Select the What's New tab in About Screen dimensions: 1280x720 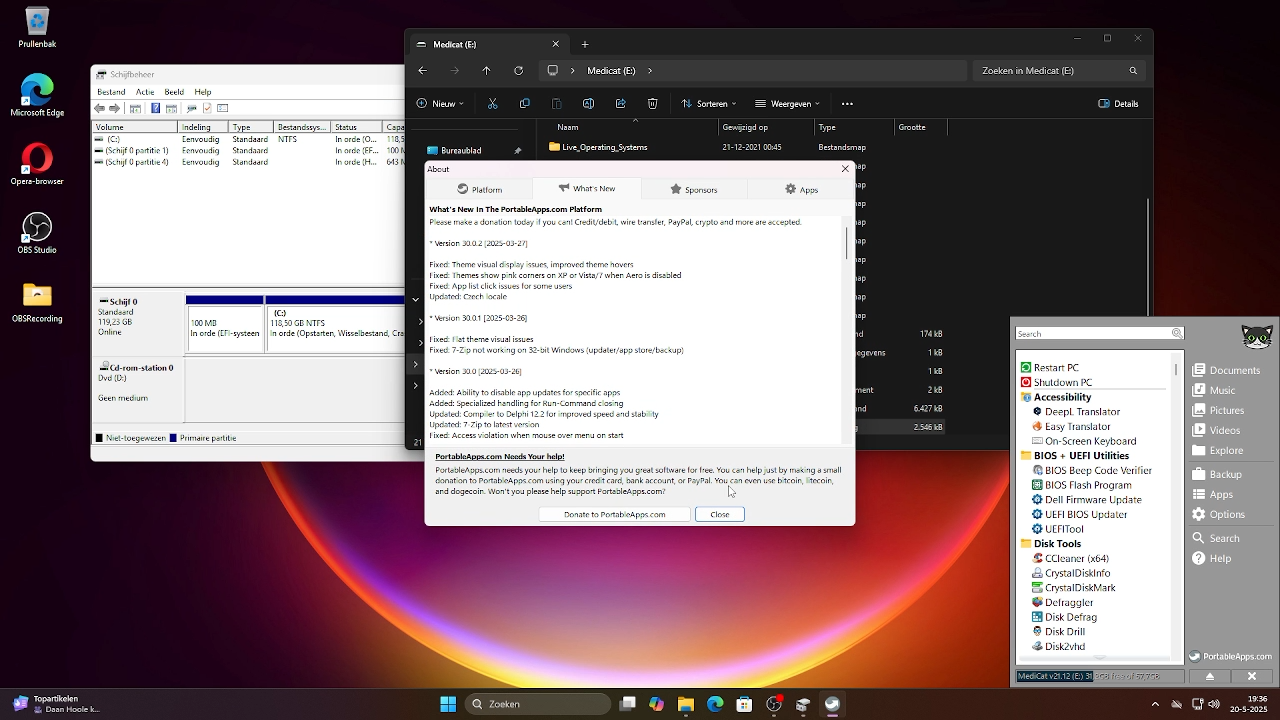pos(587,188)
